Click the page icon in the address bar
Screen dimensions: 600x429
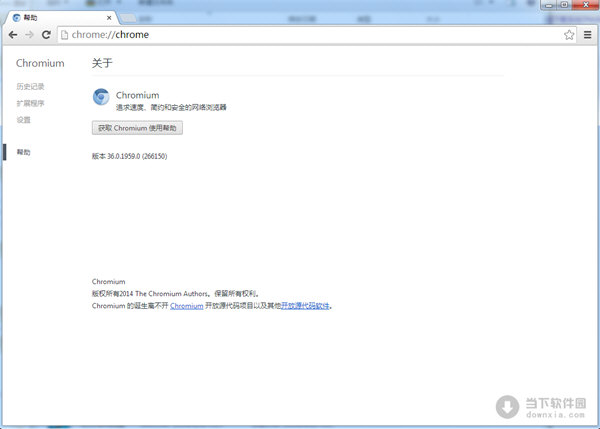(x=65, y=35)
